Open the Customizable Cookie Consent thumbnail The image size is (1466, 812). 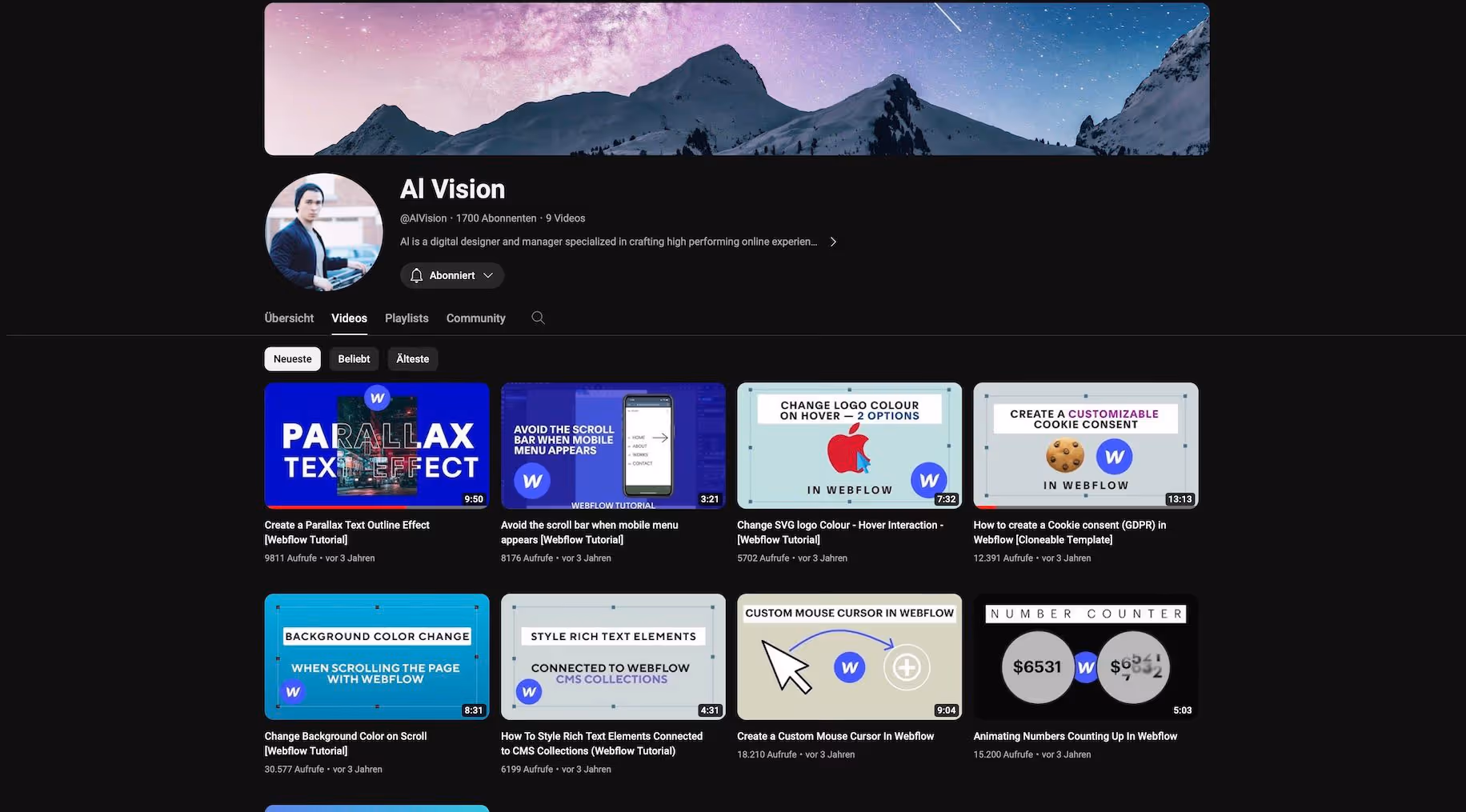tap(1086, 446)
